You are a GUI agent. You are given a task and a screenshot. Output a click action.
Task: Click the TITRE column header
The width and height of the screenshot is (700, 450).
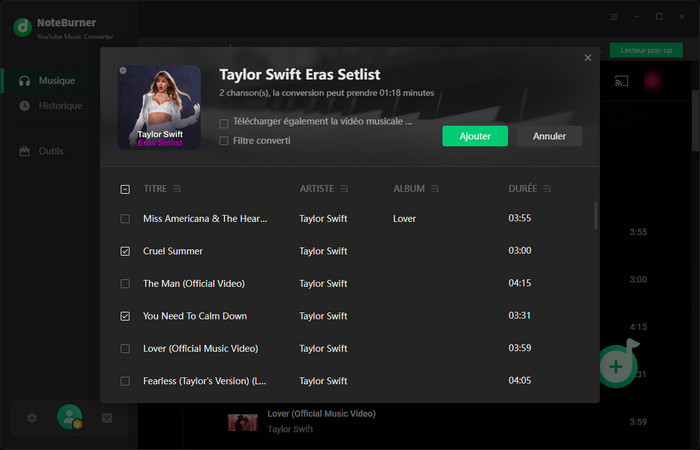tap(155, 189)
